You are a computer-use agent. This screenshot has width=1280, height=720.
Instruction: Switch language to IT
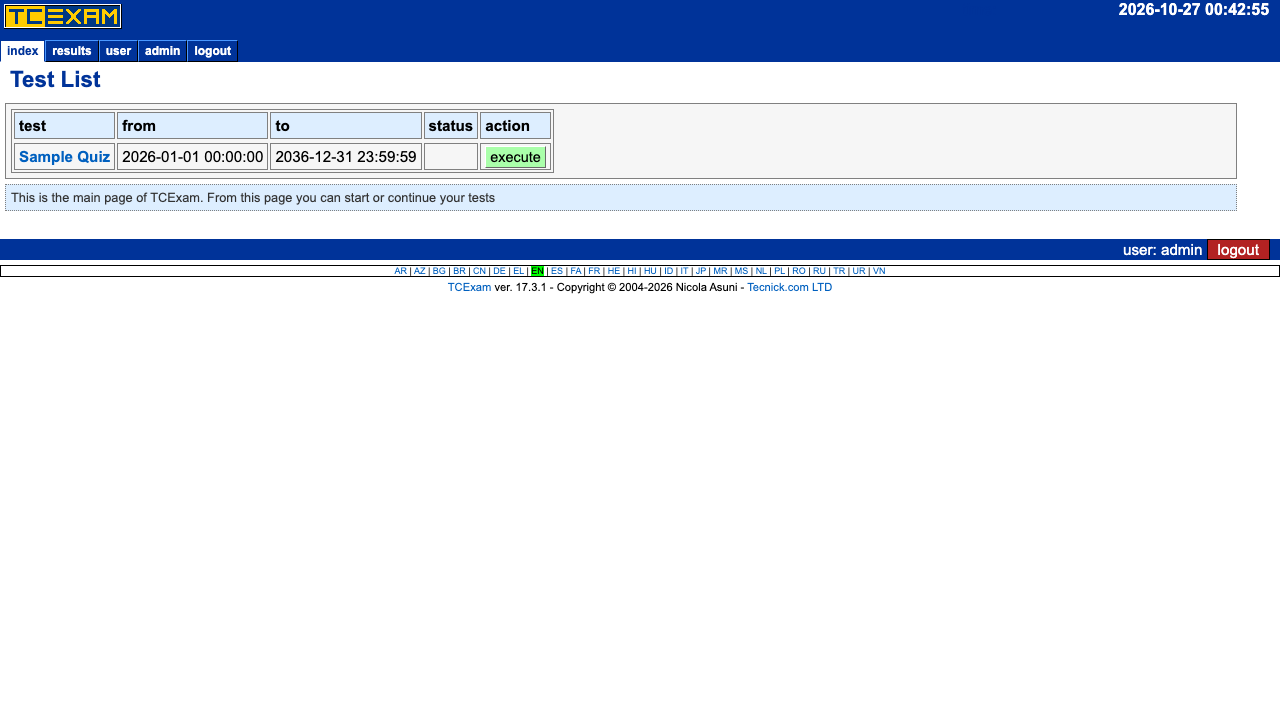click(x=684, y=271)
